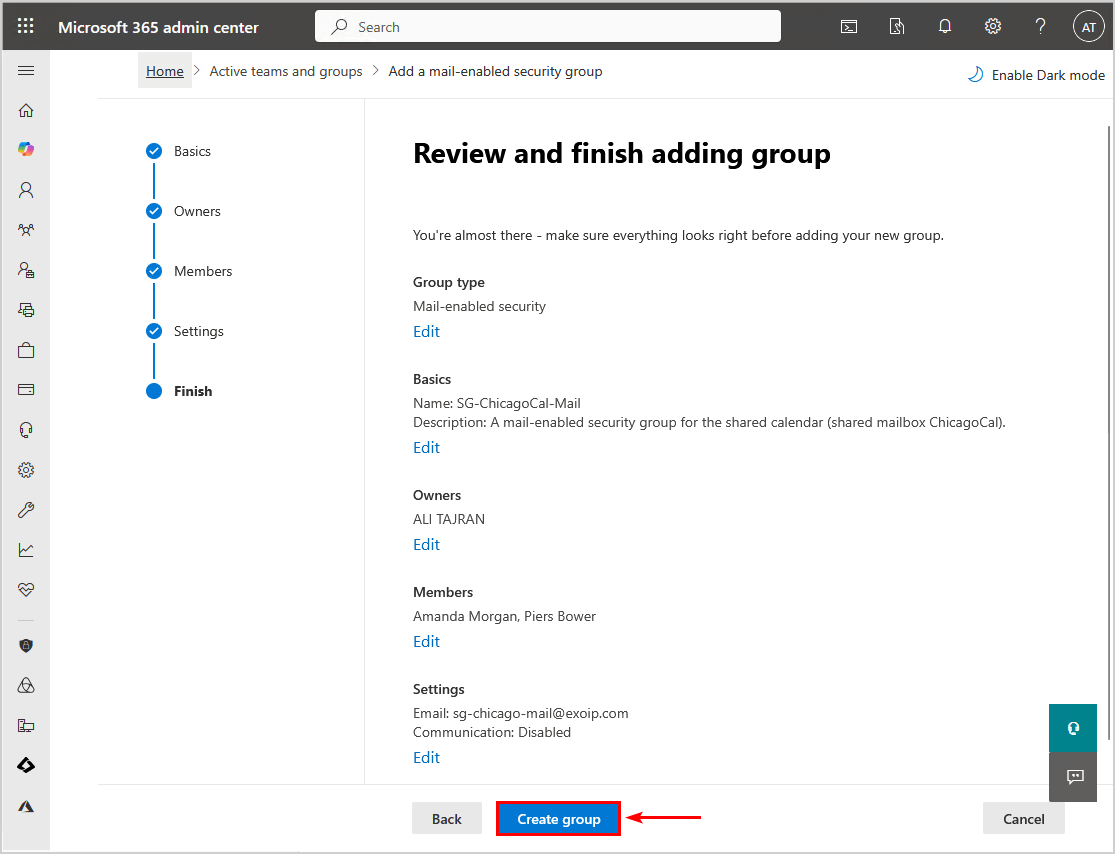
Task: Open the Copilot icon in sidebar
Action: [x=26, y=149]
